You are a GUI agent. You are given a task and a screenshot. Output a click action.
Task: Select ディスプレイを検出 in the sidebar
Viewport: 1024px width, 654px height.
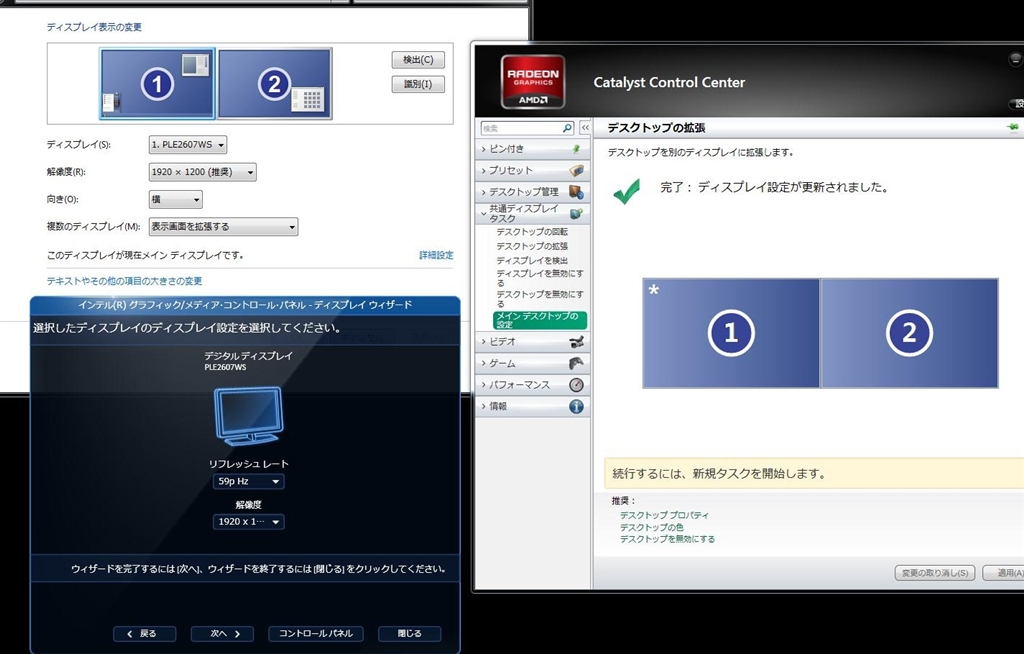pyautogui.click(x=531, y=260)
